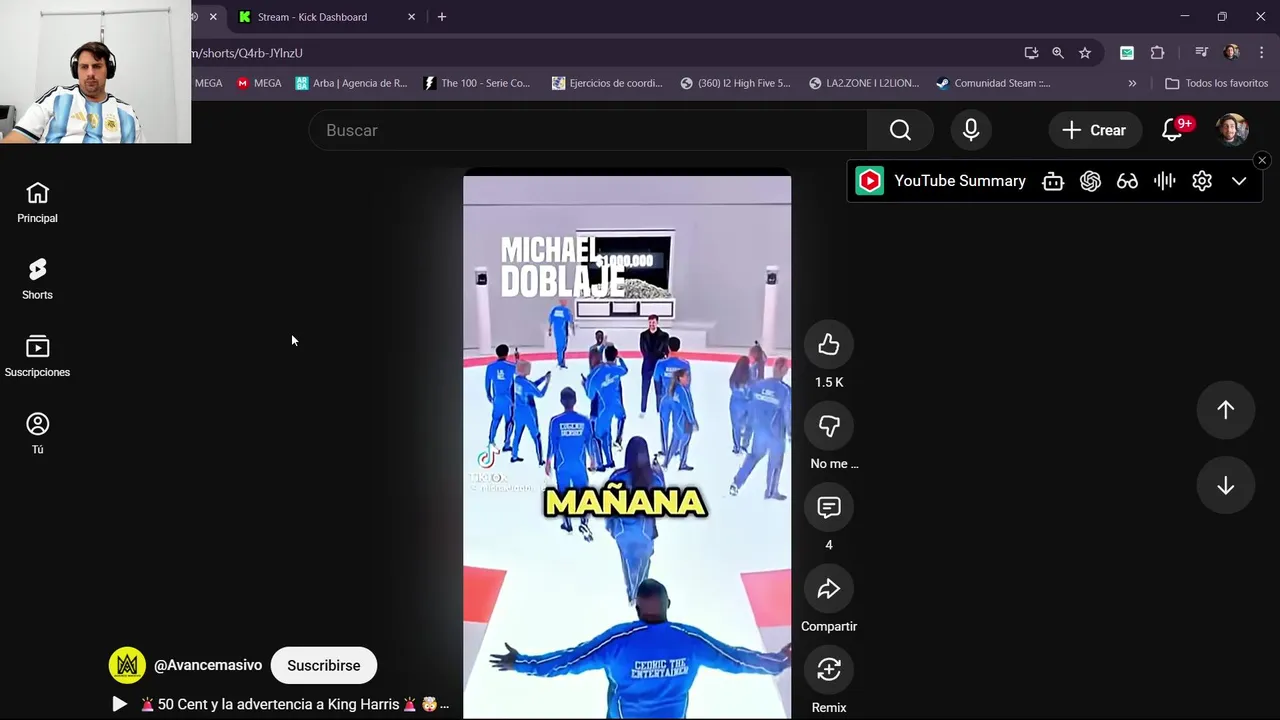1280x720 pixels.
Task: Remix this short
Action: tap(829, 670)
